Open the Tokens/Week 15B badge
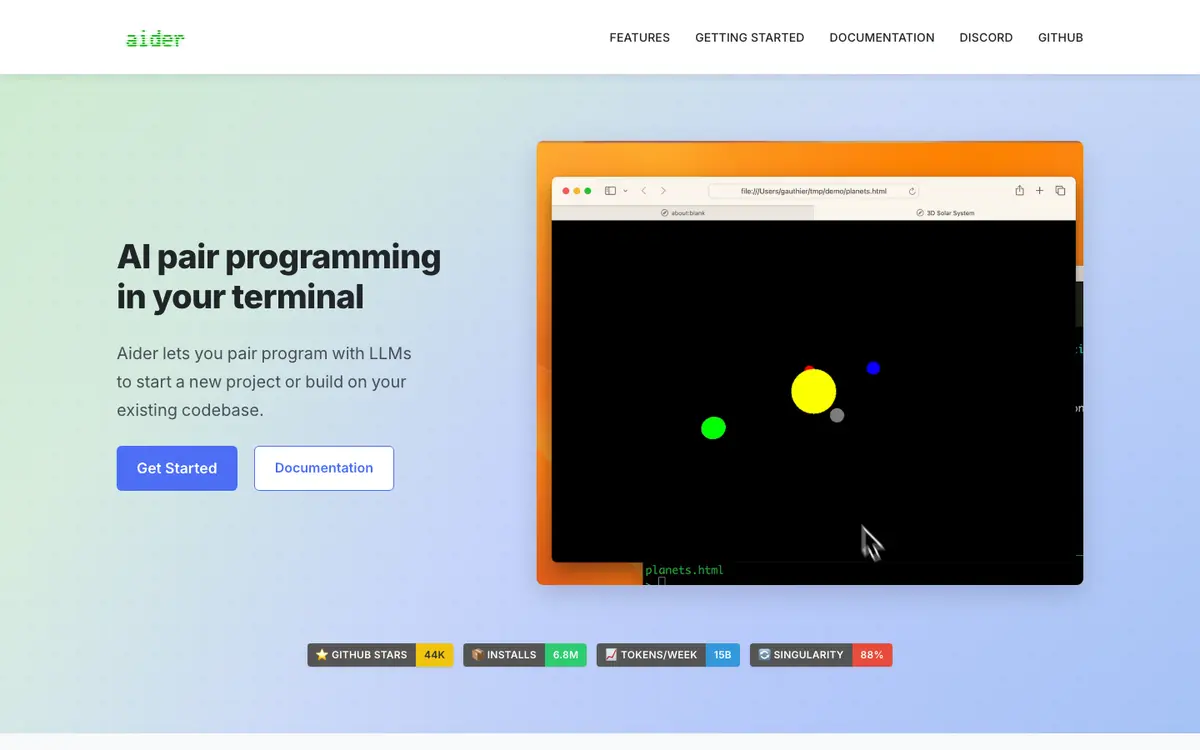This screenshot has width=1200, height=750. (x=668, y=655)
